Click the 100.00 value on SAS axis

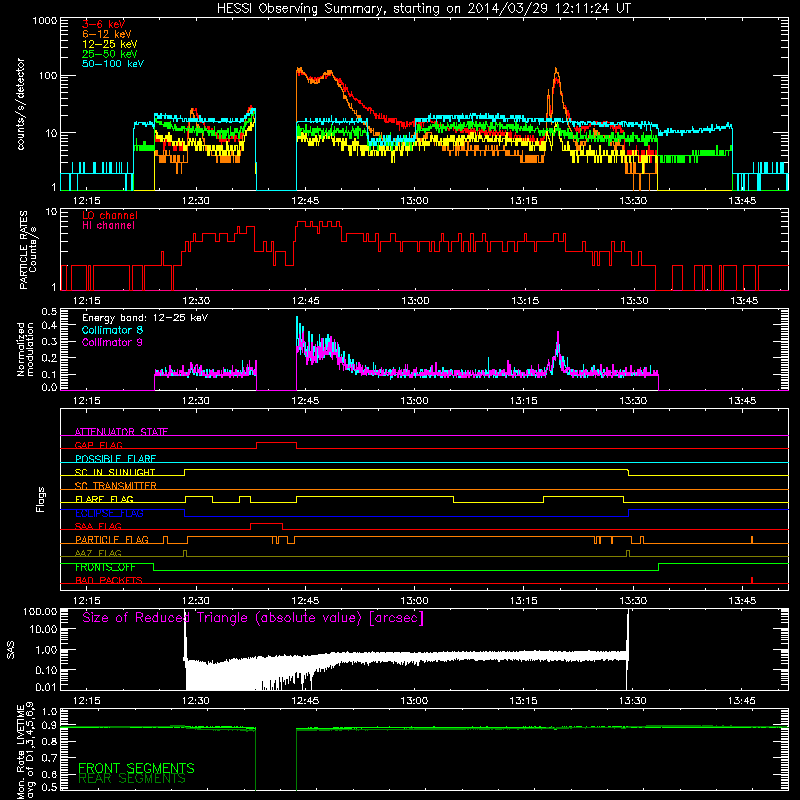point(40,611)
